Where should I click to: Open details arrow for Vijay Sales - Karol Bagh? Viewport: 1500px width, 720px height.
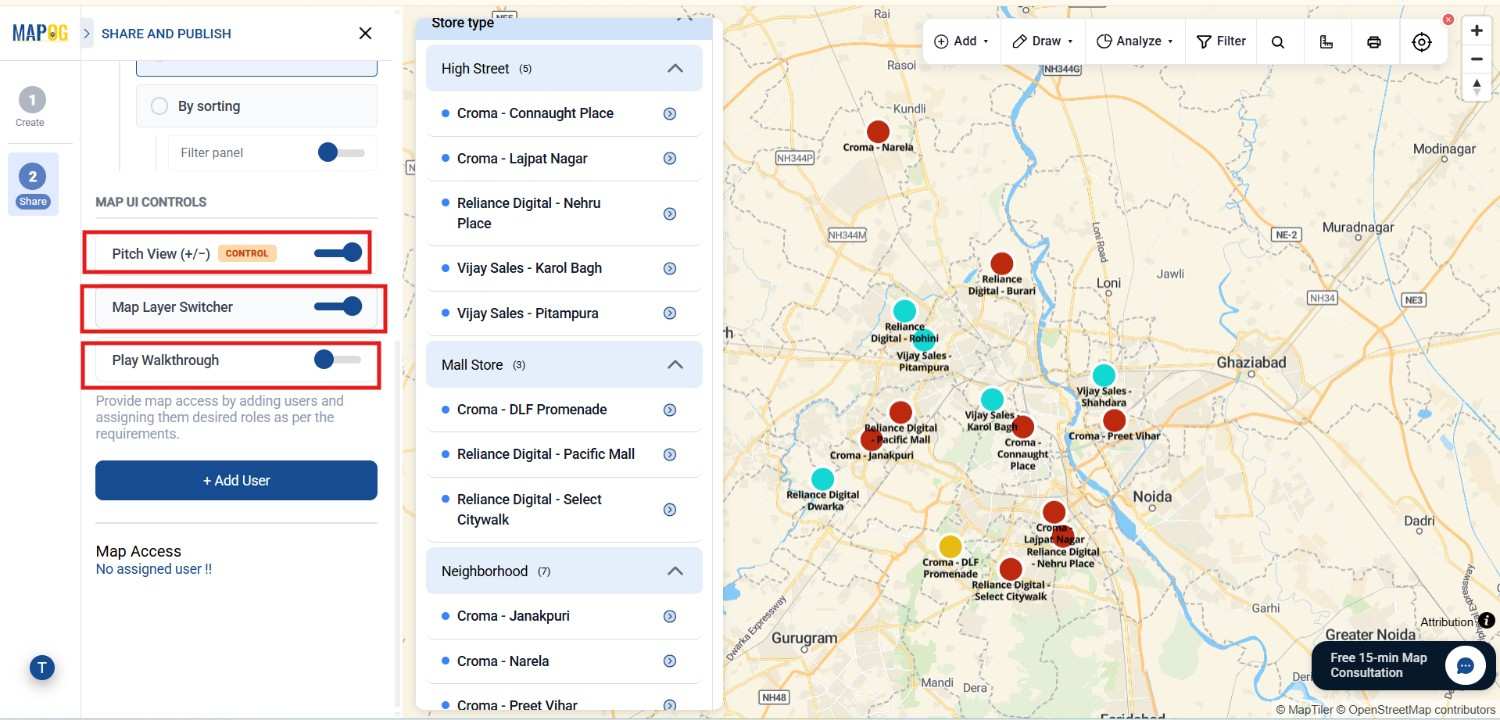670,269
